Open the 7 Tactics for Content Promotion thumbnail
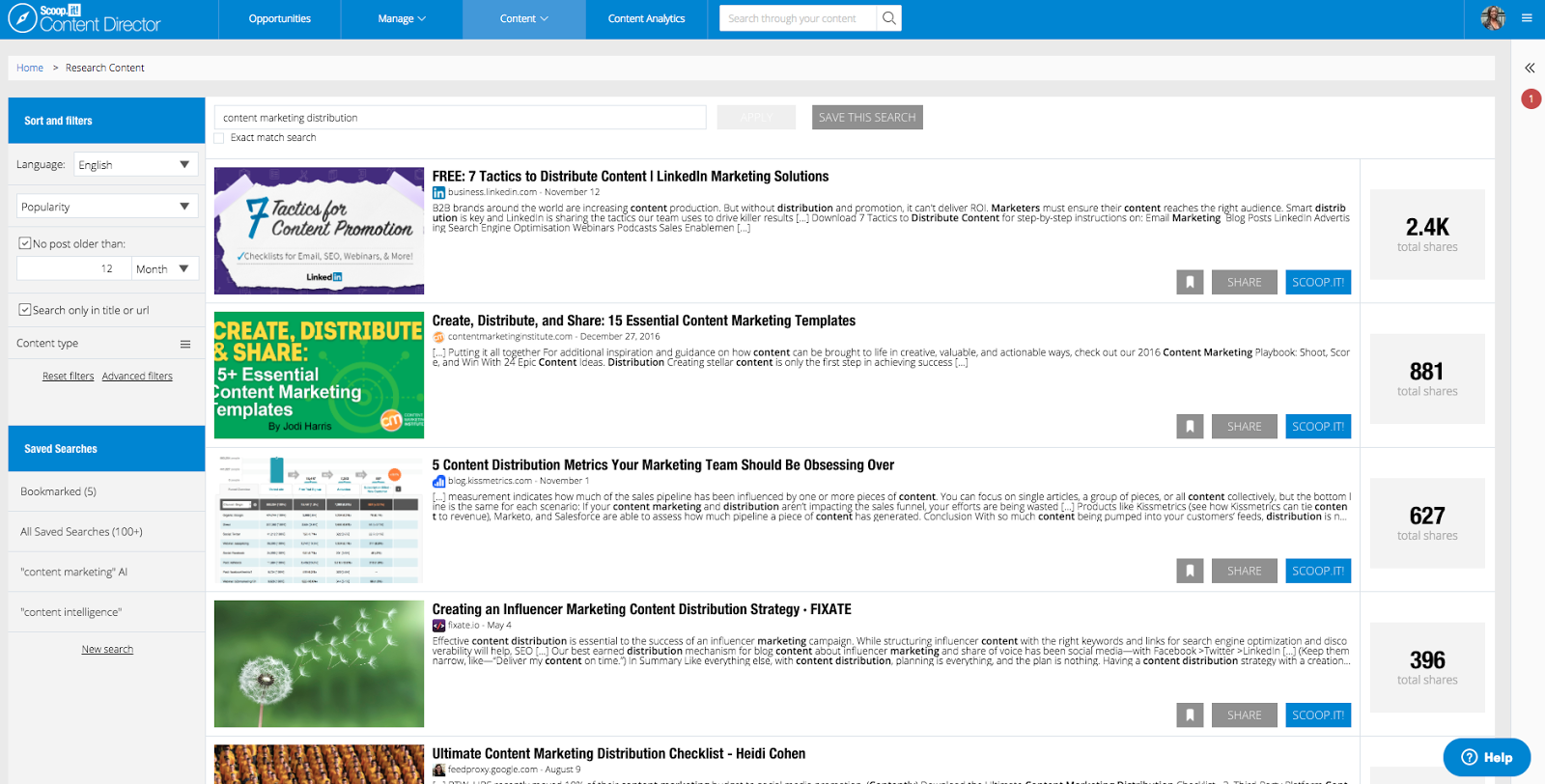This screenshot has width=1545, height=784. [x=319, y=231]
